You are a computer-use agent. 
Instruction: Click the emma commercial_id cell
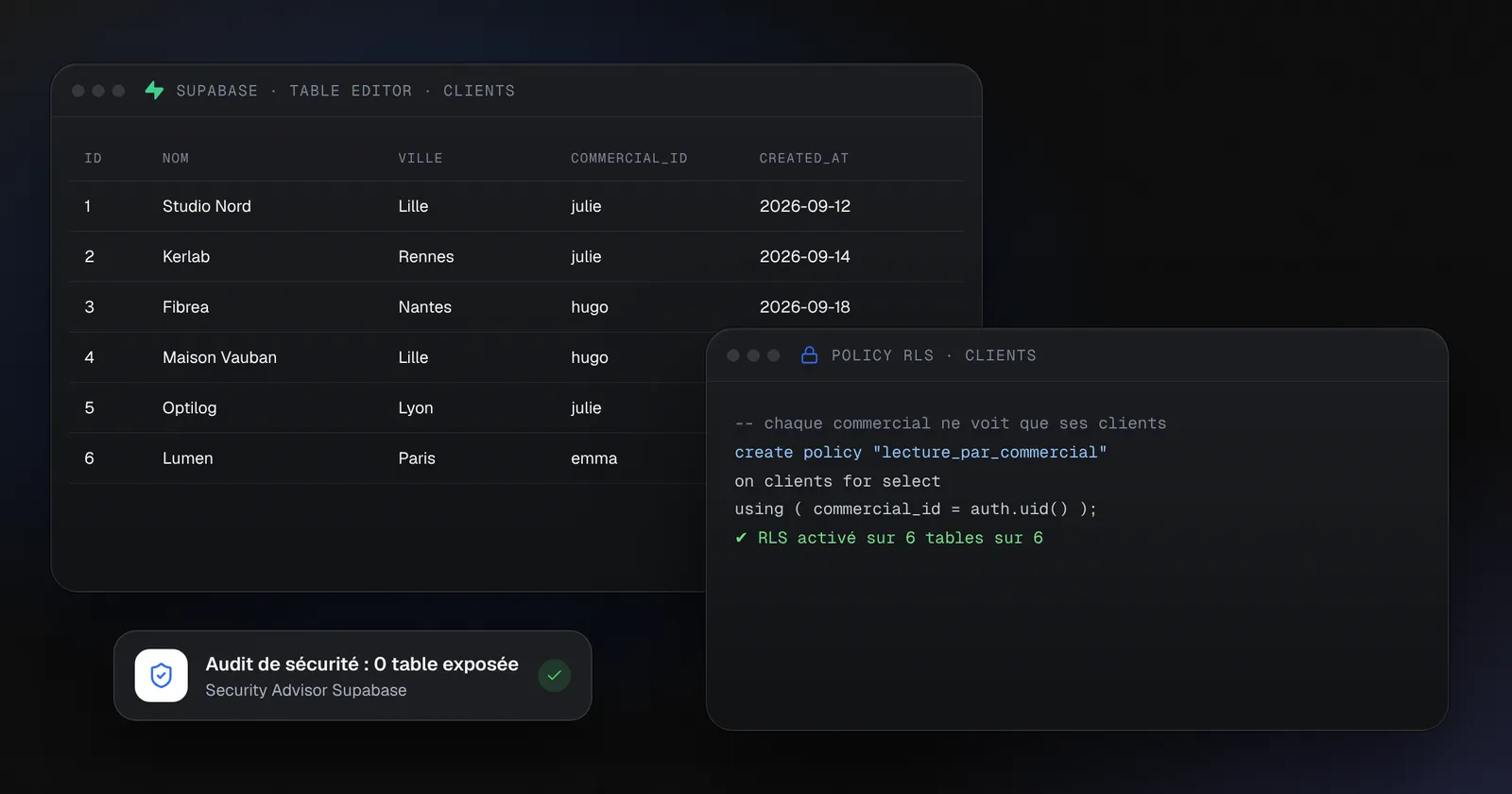(x=593, y=458)
